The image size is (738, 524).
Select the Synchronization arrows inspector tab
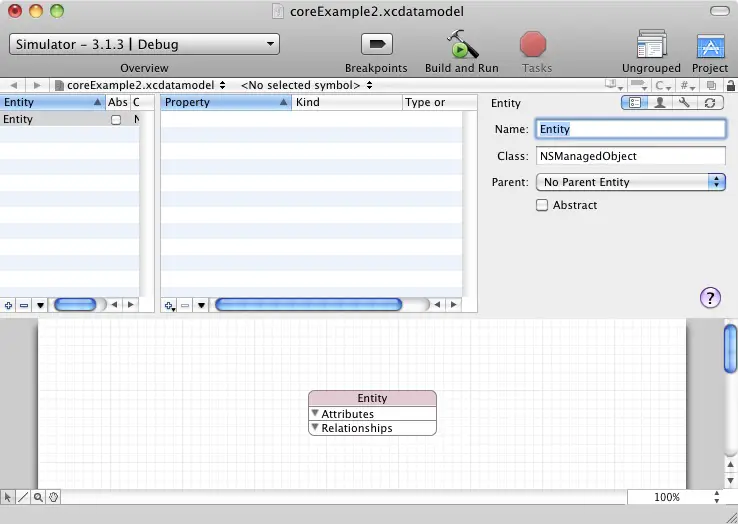click(710, 103)
